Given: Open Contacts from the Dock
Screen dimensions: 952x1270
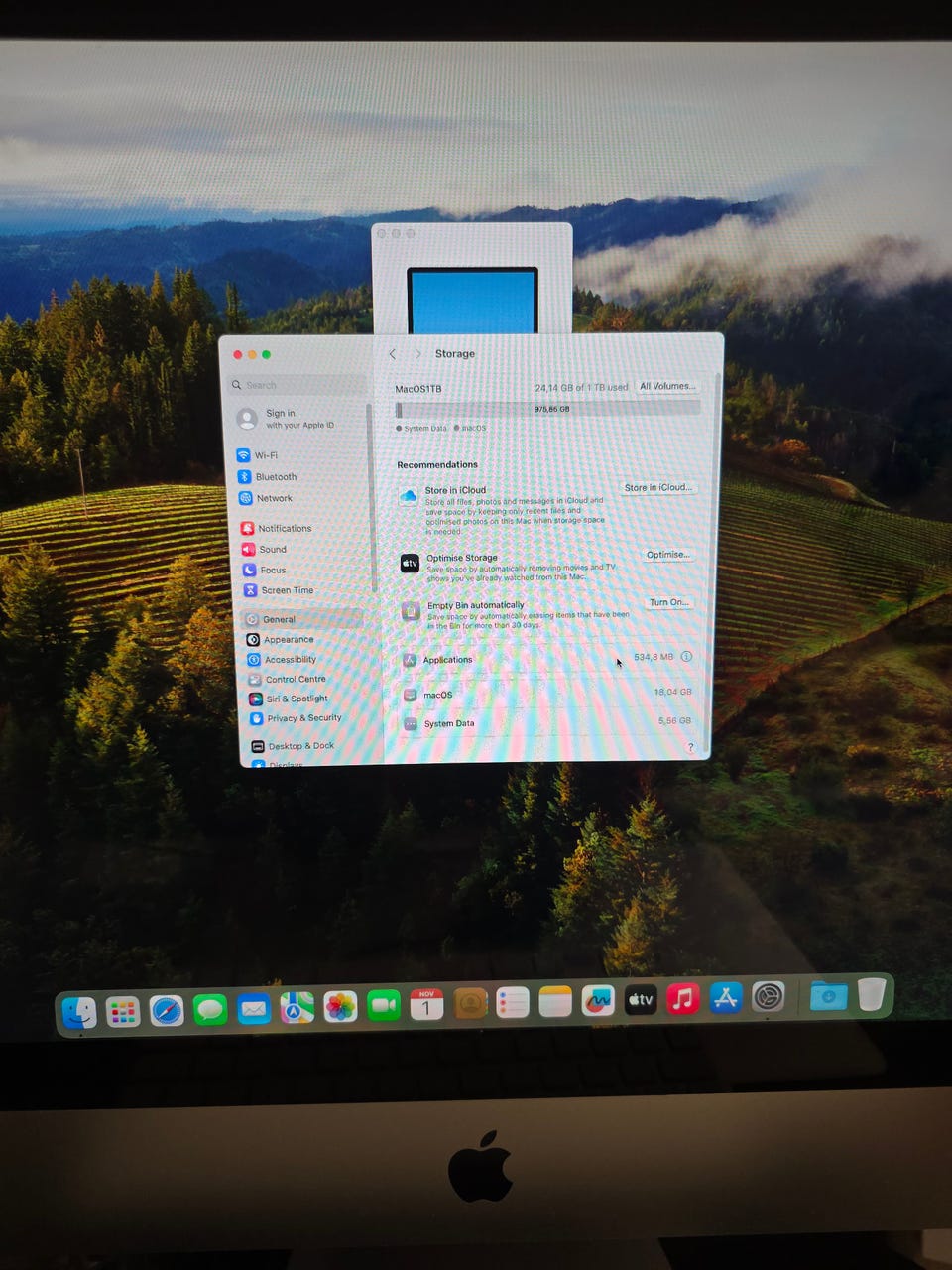Looking at the screenshot, I should [470, 1005].
